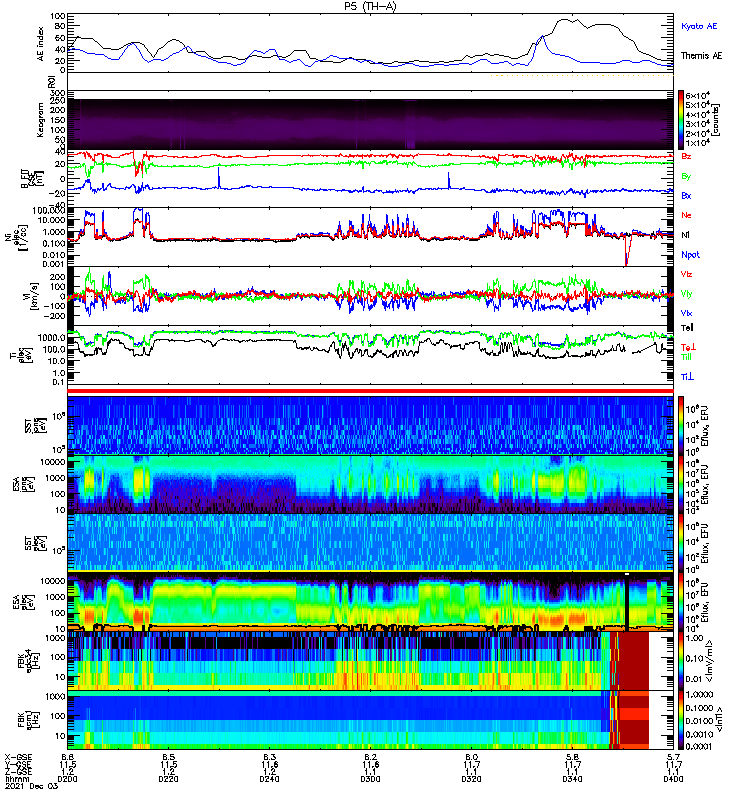Image resolution: width=750 pixels, height=800 pixels.
Task: Select the green "Ti∥" temperature legend label
Action: pyautogui.click(x=686, y=357)
